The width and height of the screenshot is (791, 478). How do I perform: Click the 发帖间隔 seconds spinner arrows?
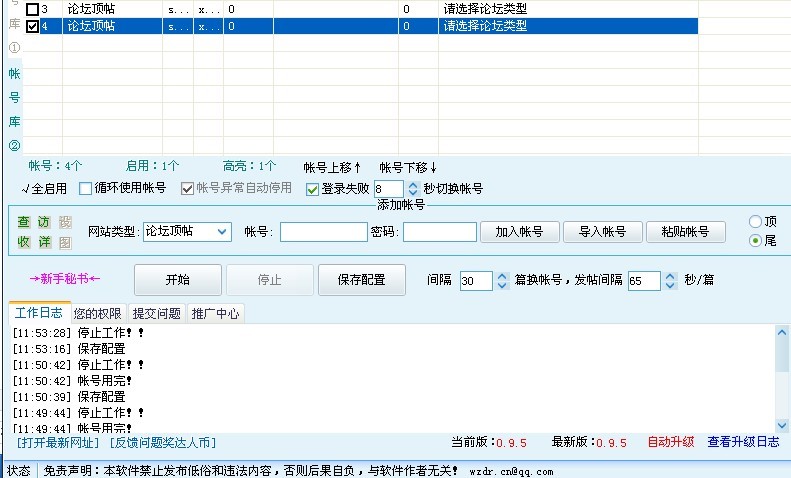(668, 281)
